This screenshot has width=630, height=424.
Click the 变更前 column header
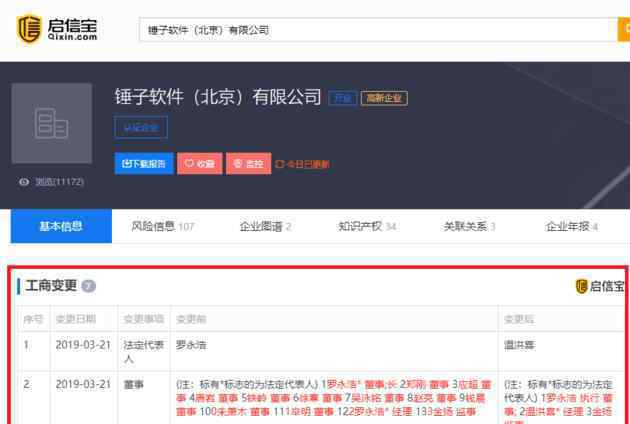191,319
